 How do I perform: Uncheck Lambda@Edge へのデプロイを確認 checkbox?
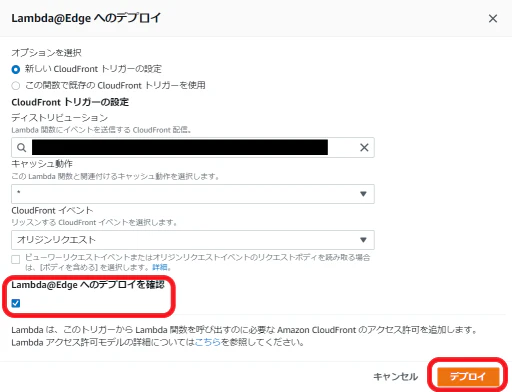click(16, 303)
